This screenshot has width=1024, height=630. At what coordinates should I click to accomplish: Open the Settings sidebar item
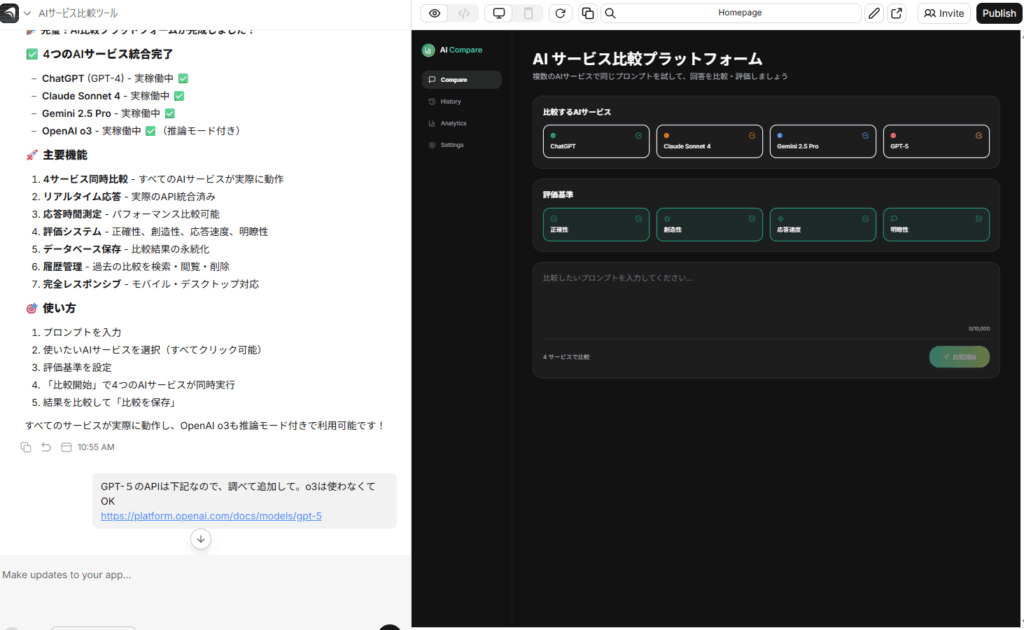click(x=461, y=145)
